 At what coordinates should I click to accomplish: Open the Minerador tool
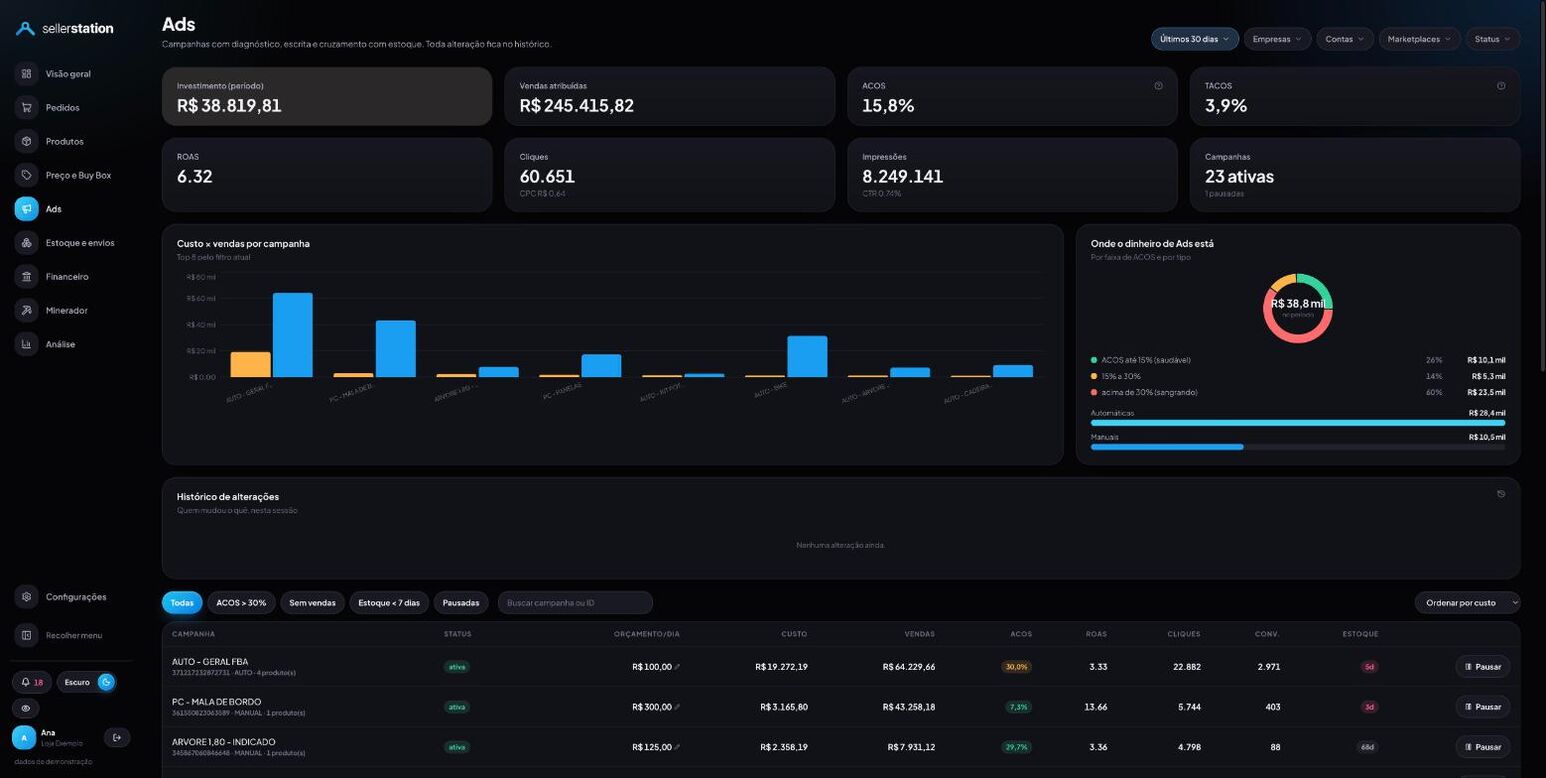pos(66,311)
